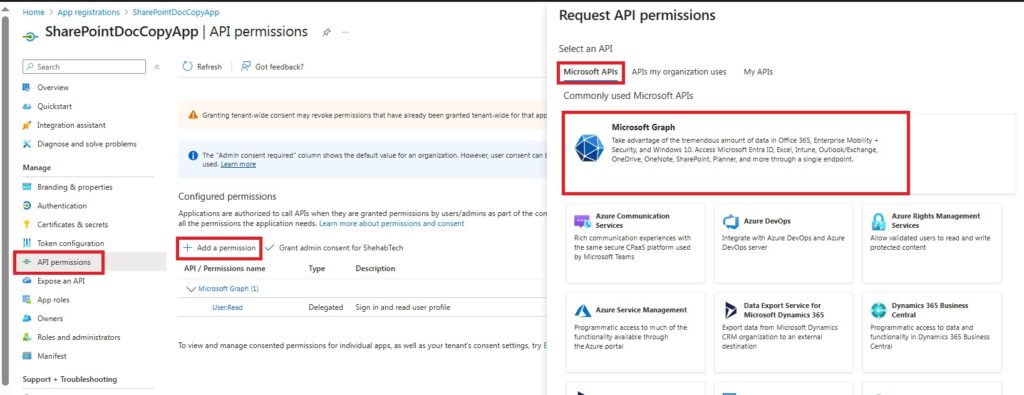This screenshot has width=1024, height=395.
Task: Click the Azure DevOps icon
Action: (x=731, y=221)
